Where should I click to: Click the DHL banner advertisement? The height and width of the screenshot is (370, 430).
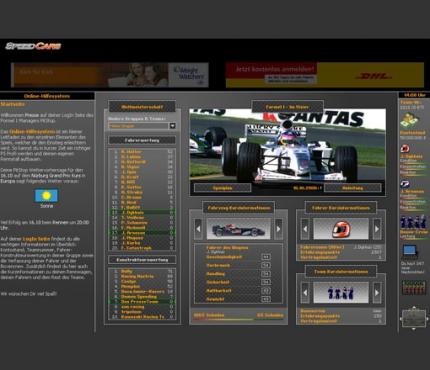[x=325, y=75]
